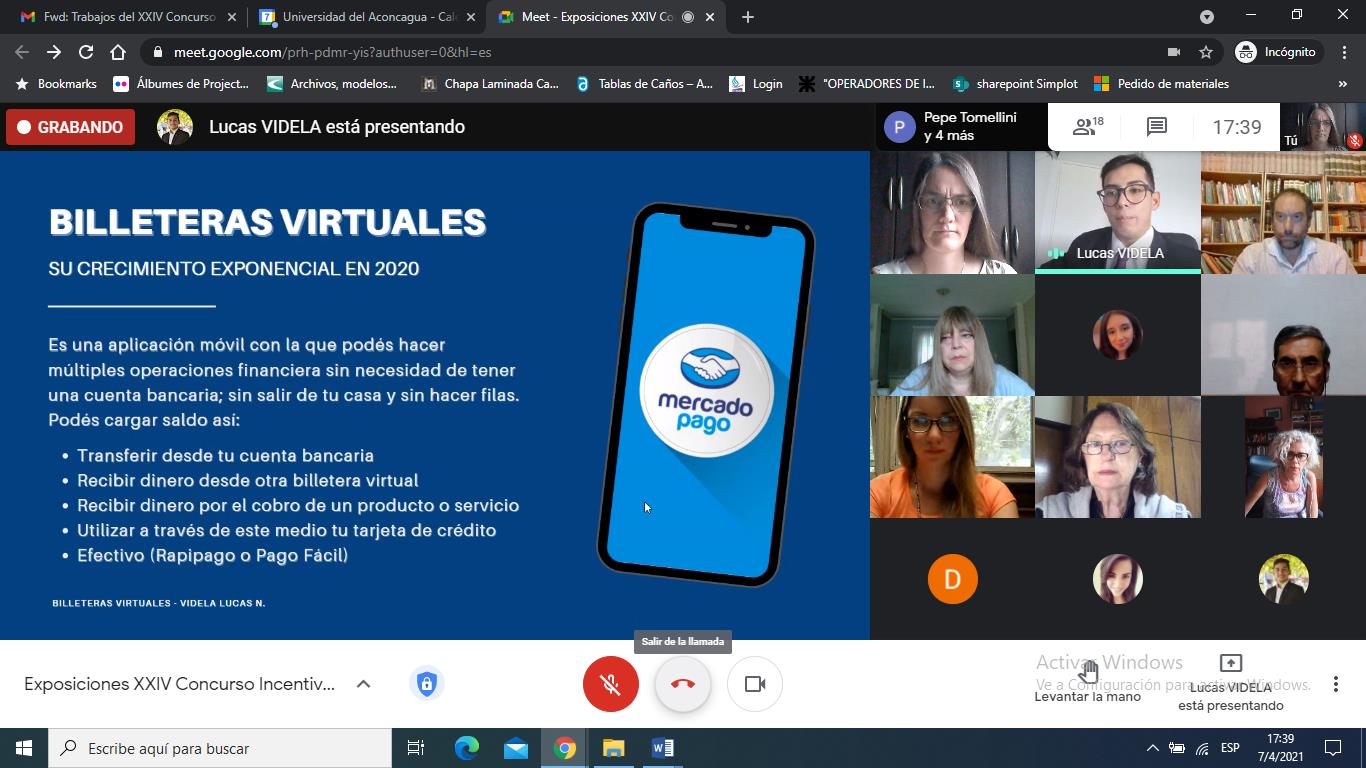Open a new browser tab
Image resolution: width=1366 pixels, height=768 pixels.
[x=748, y=17]
